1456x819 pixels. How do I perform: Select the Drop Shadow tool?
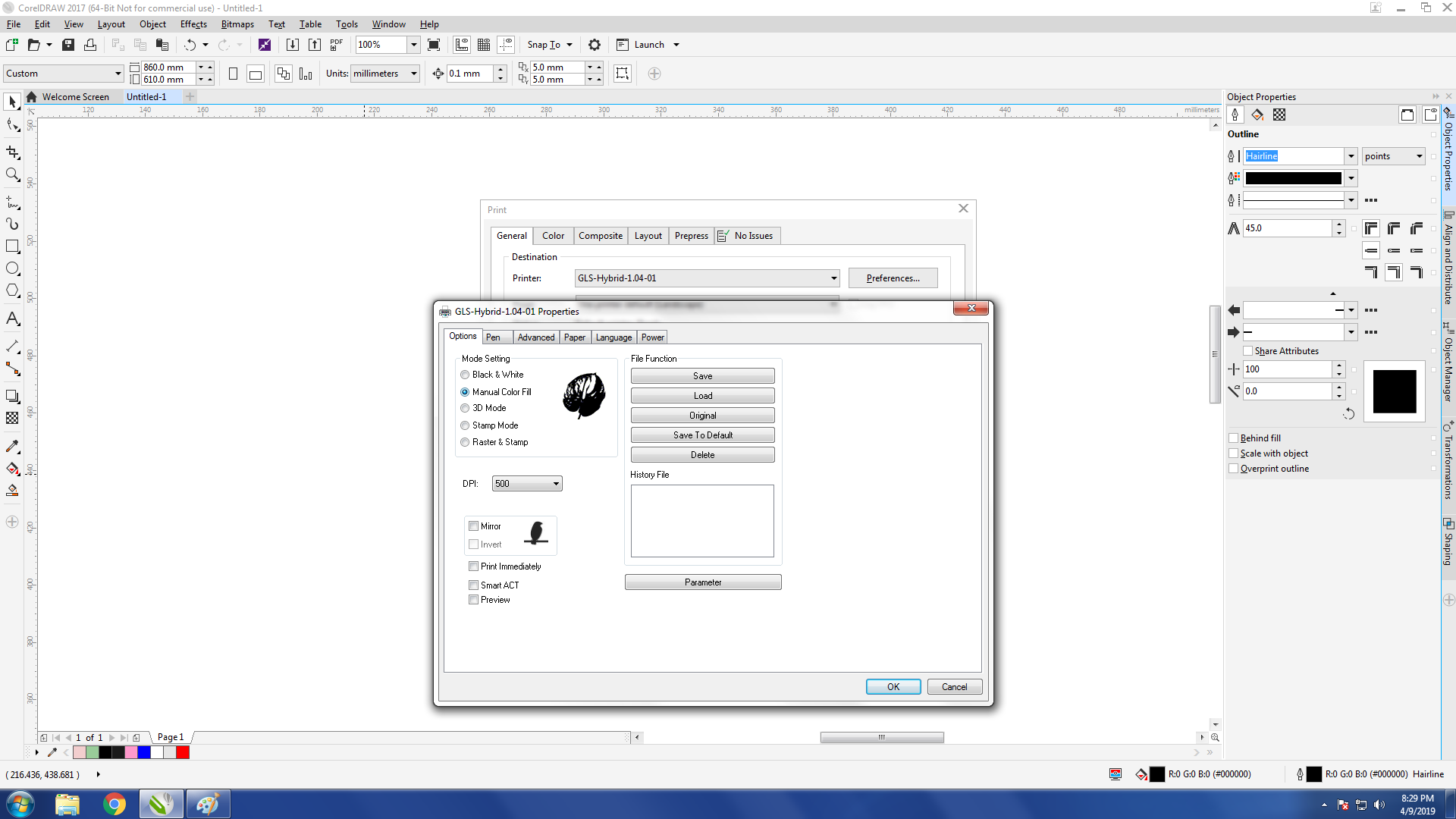tap(12, 396)
